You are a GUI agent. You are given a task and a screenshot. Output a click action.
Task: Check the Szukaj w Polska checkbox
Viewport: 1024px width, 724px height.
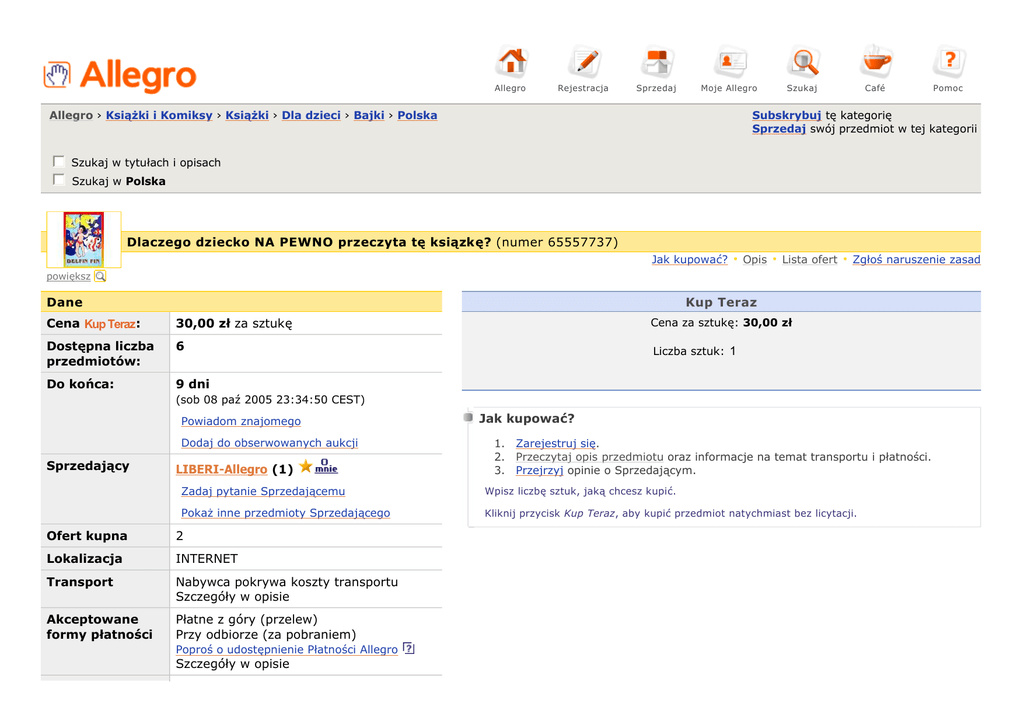click(59, 180)
